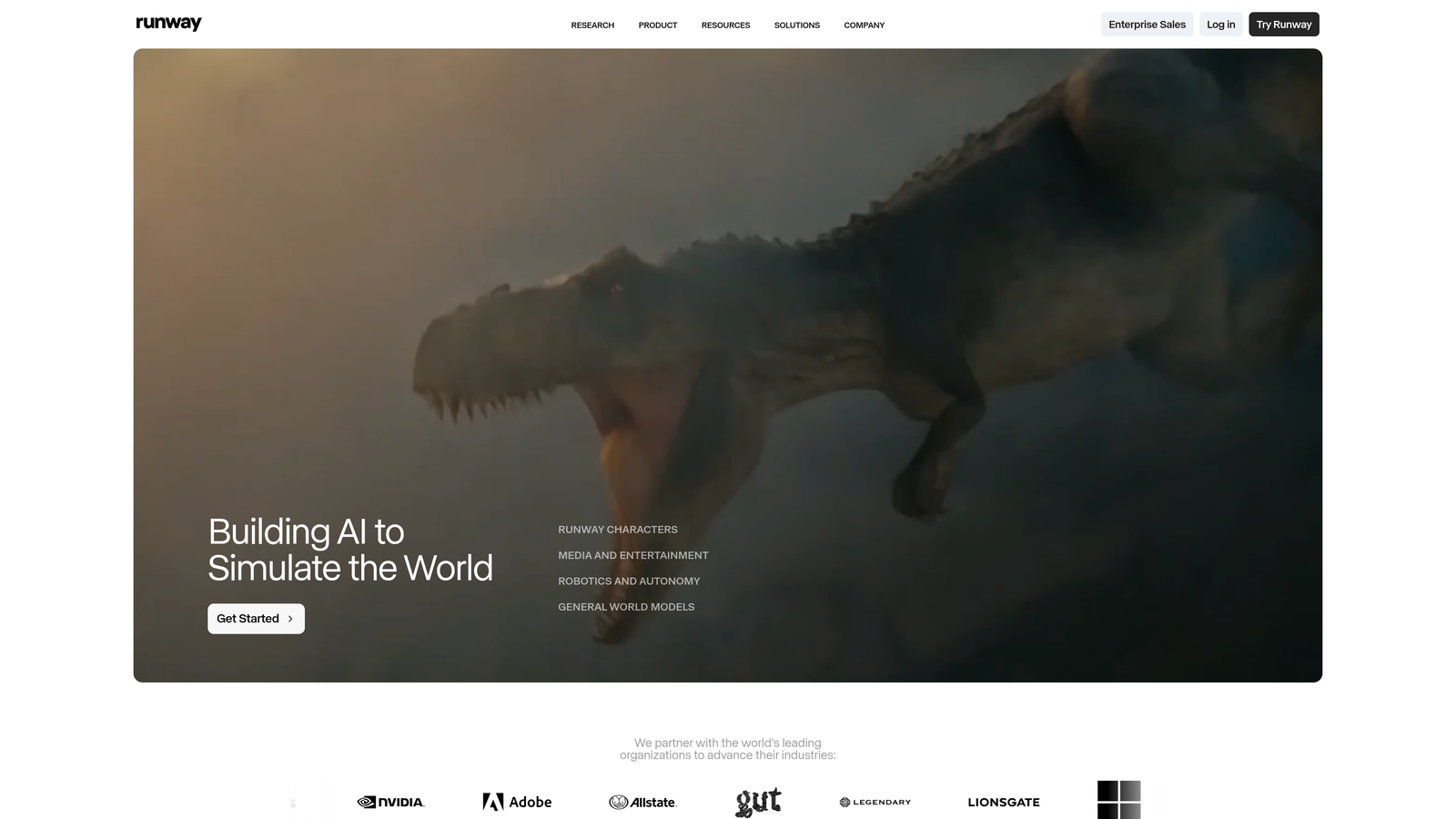The height and width of the screenshot is (819, 1456).
Task: Select the Legendary partner logo
Action: [874, 802]
